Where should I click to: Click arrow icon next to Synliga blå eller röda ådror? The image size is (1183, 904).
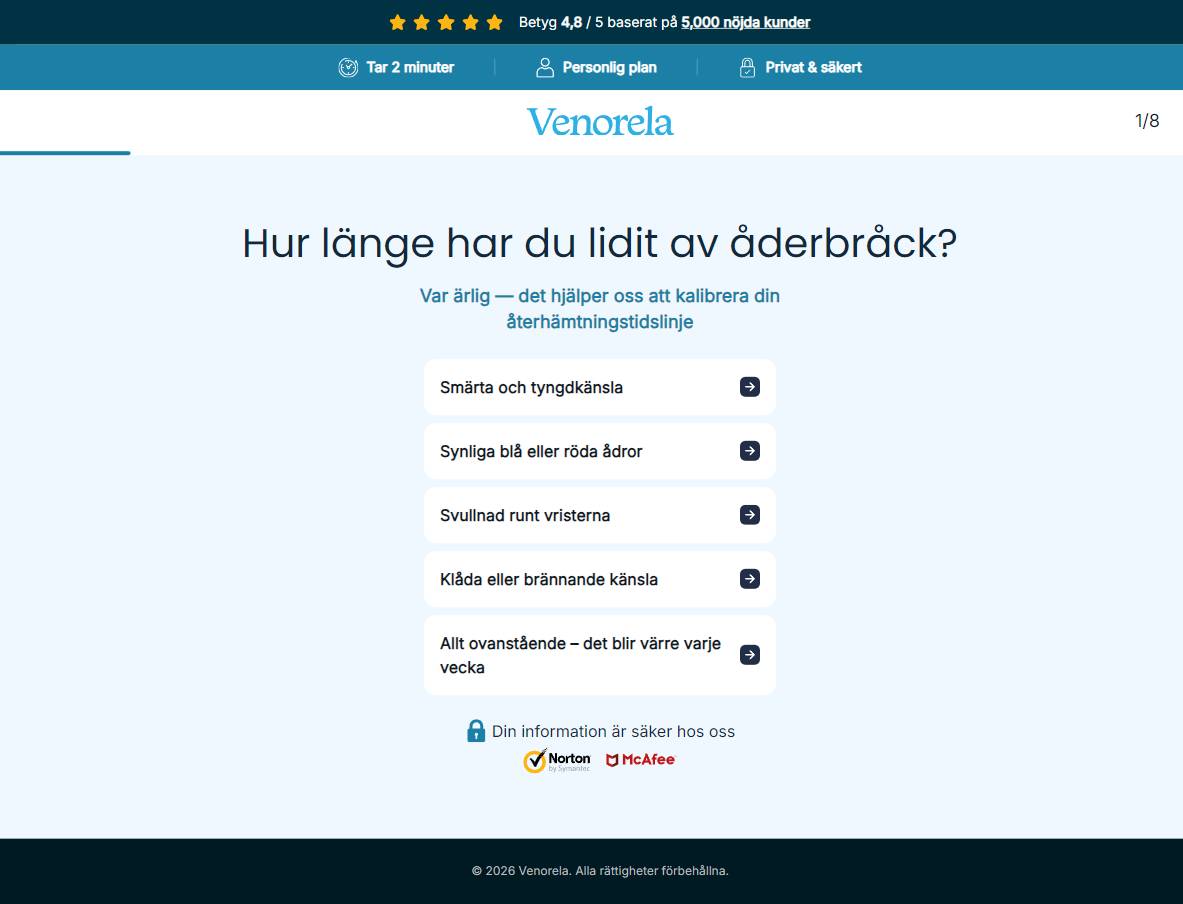[x=749, y=451]
